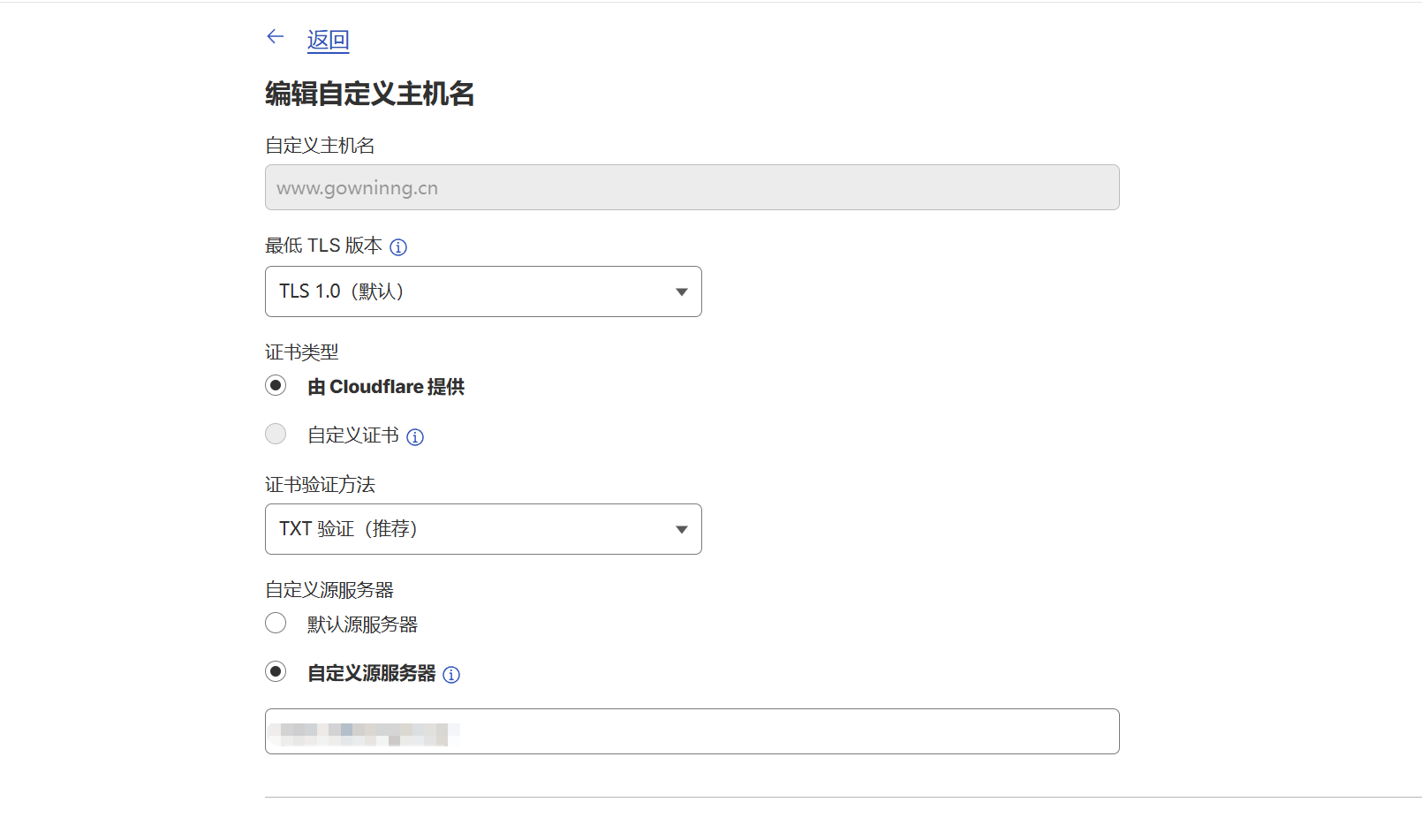Click the arrow on the TXT 验证 dropdown
Image resolution: width=1422 pixels, height=840 pixels.
[681, 530]
